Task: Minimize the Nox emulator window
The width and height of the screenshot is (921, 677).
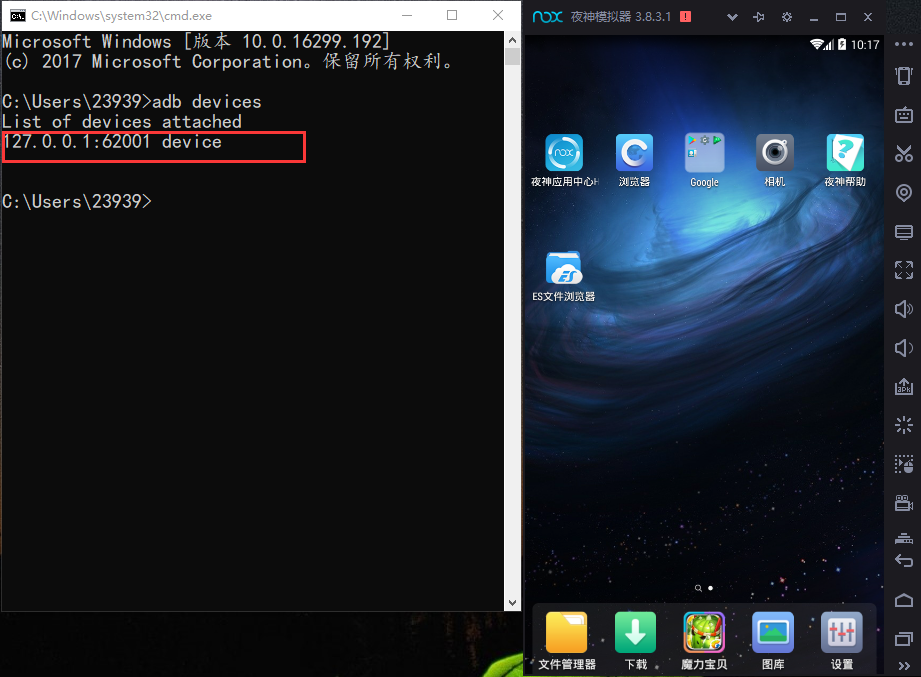Action: click(814, 18)
